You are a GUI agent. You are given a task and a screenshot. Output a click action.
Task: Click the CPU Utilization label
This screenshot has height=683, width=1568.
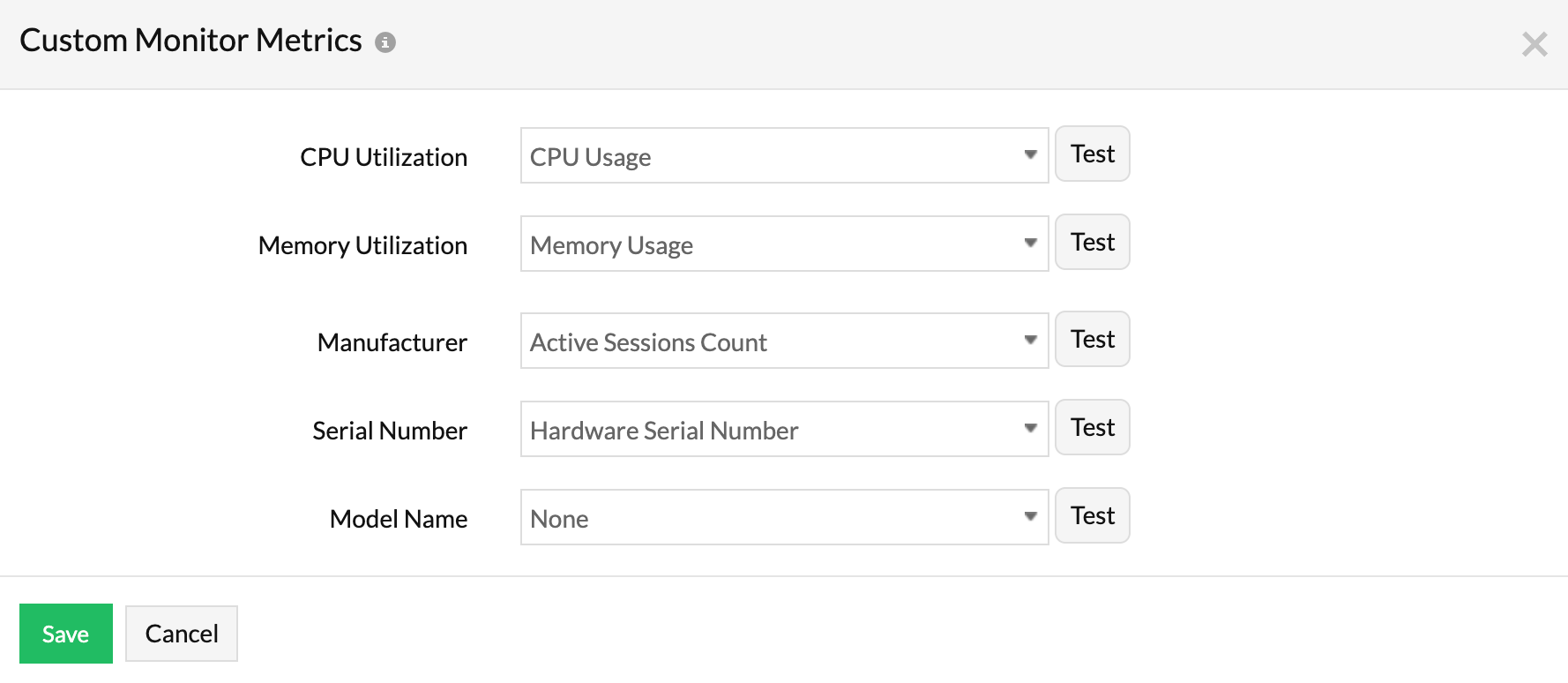384,157
